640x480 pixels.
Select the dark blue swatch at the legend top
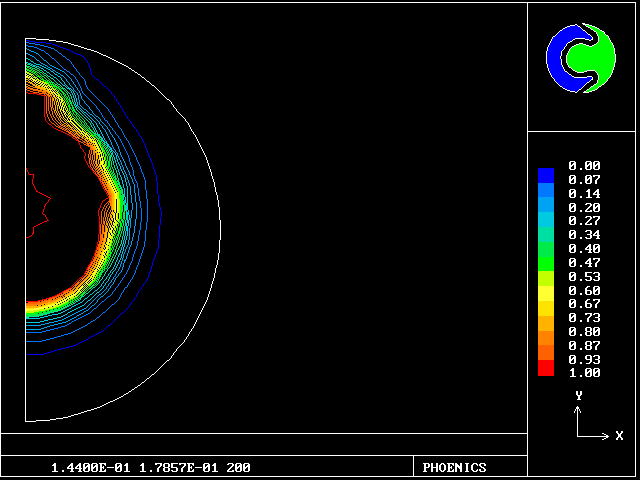pyautogui.click(x=545, y=175)
